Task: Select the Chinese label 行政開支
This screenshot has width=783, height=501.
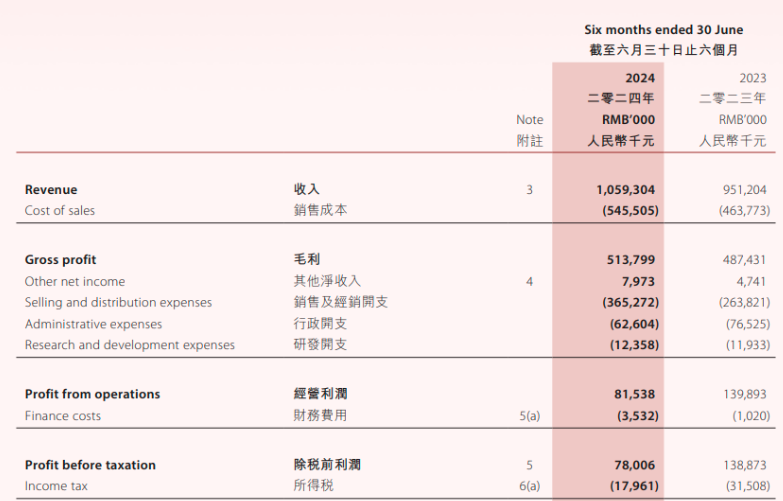Action: coord(320,324)
